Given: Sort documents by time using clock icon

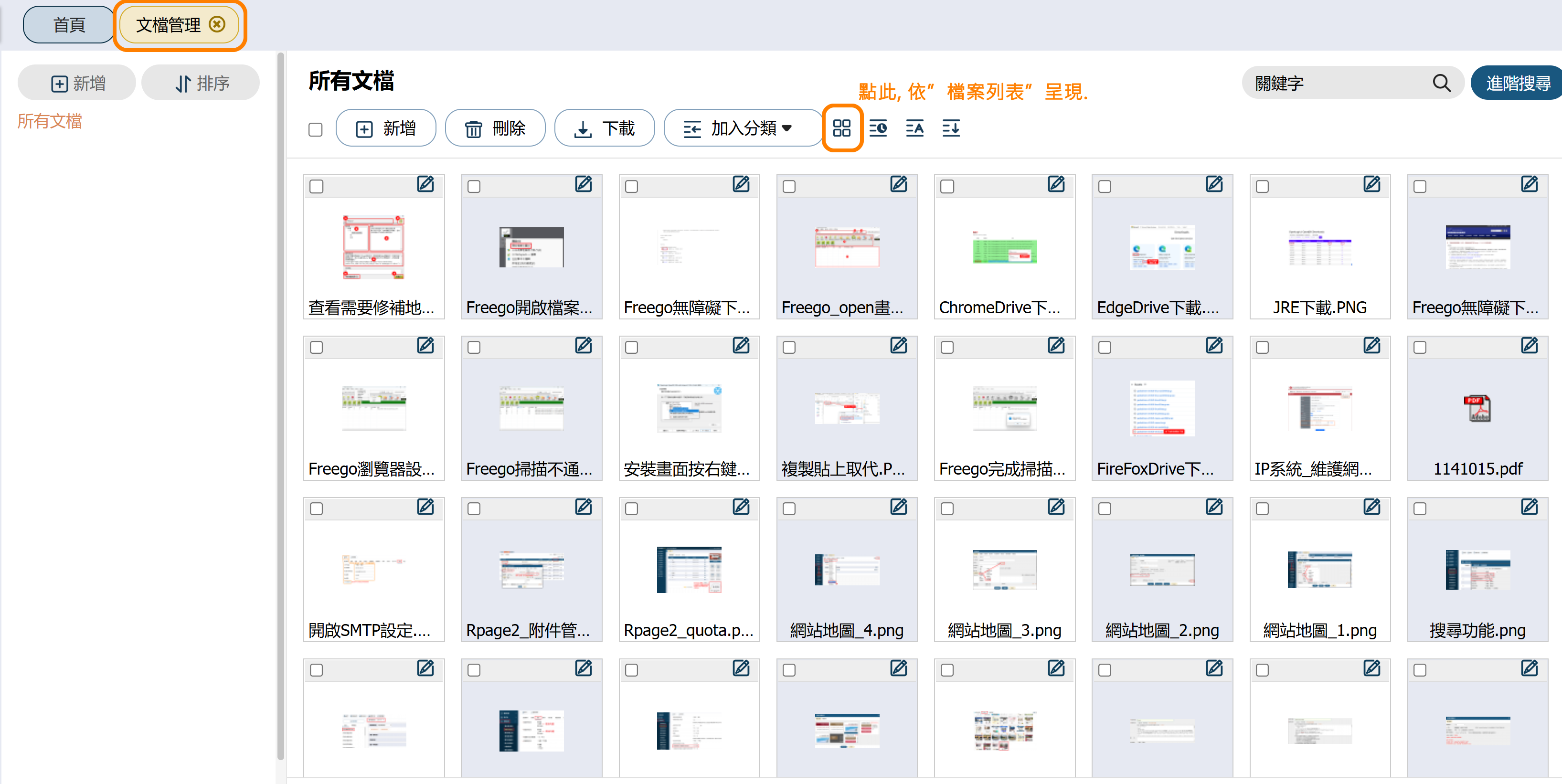Looking at the screenshot, I should click(x=878, y=128).
